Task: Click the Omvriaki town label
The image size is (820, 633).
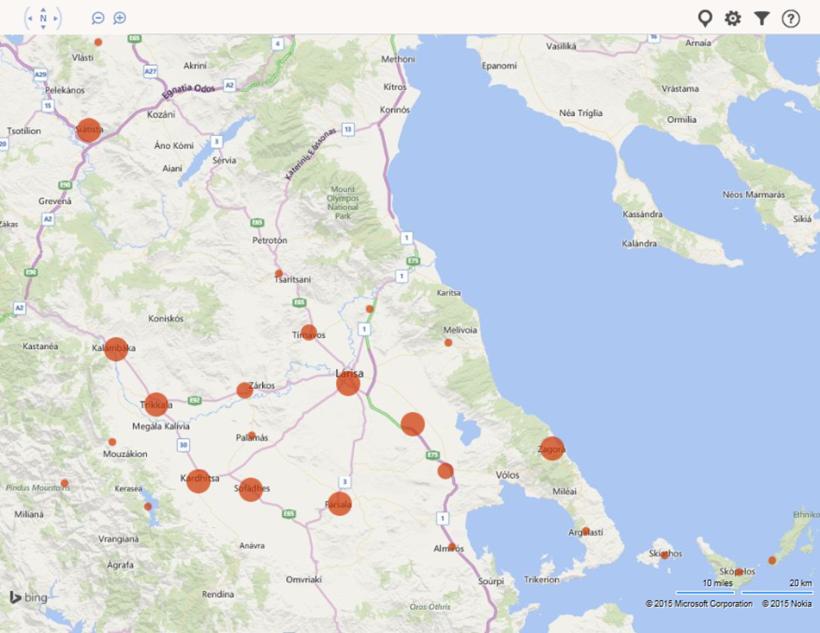Action: pos(304,580)
